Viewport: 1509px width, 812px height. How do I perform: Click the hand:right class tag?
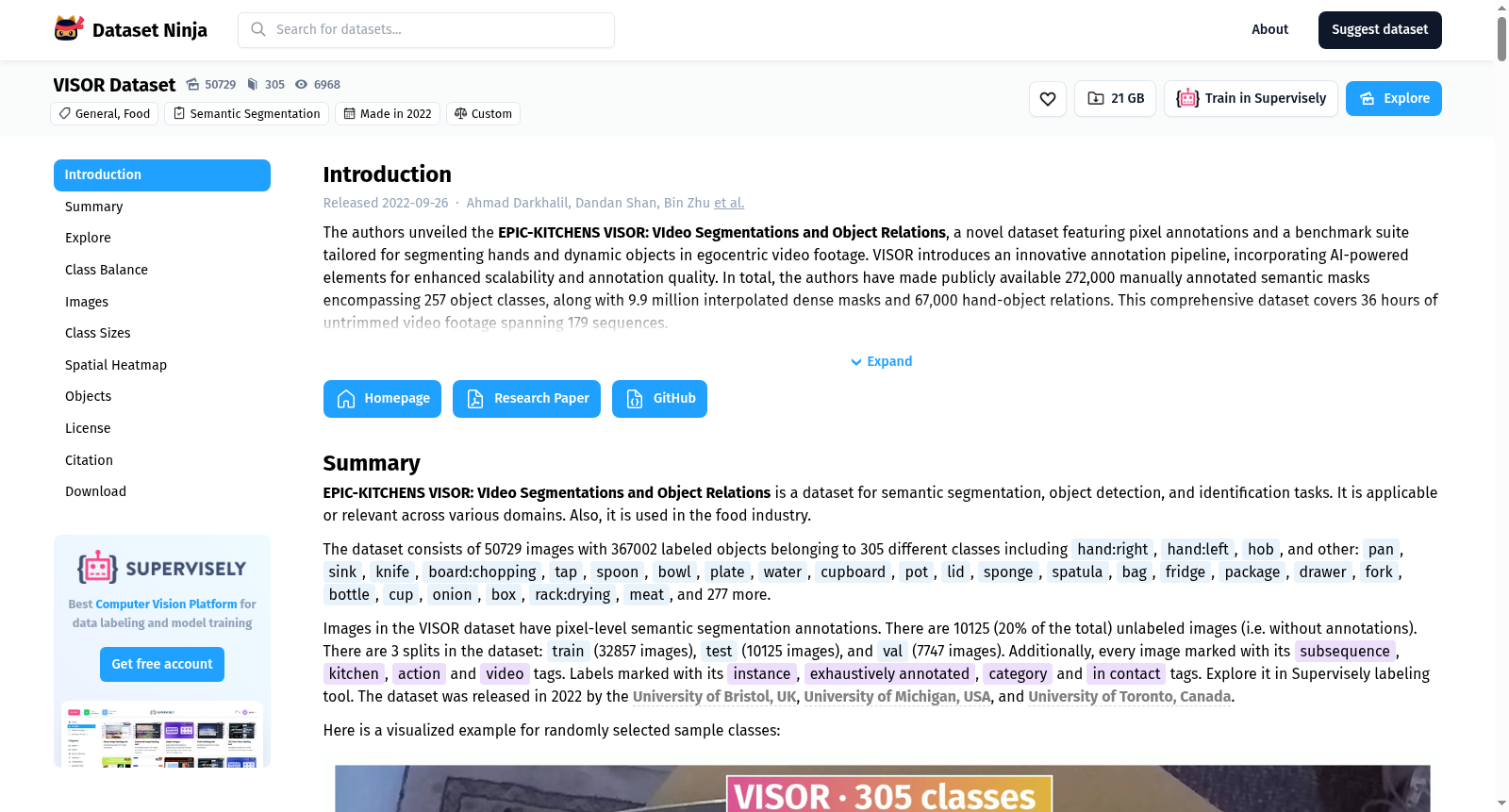point(1113,550)
